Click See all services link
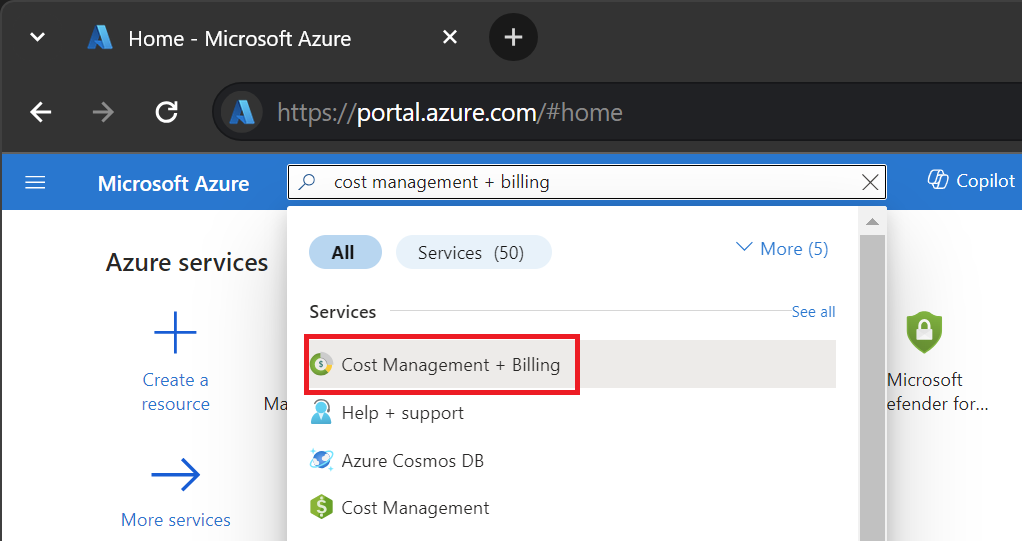 (813, 312)
